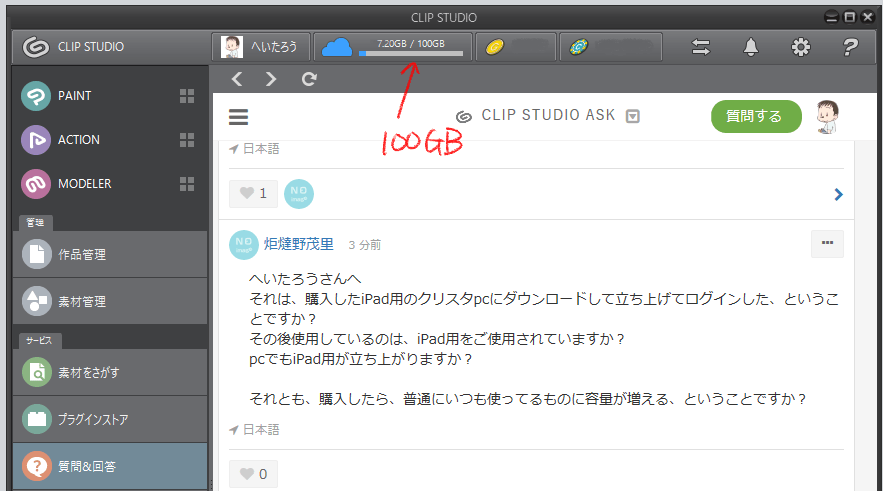Open the transfer arrows sync icon

coord(701,47)
